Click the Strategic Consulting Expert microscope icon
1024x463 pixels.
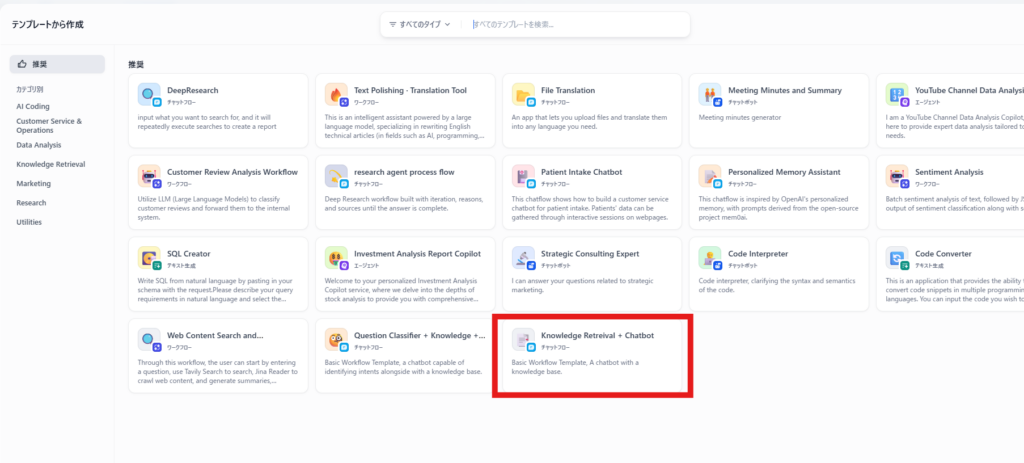click(x=523, y=259)
